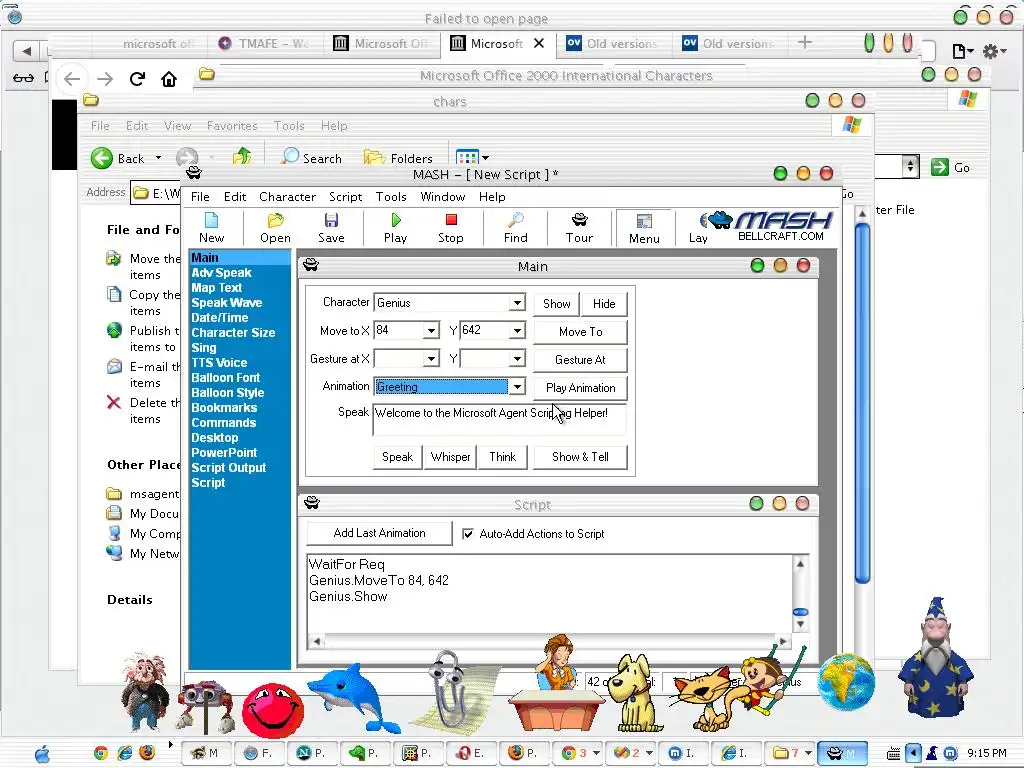Click Search in the chars Explorer toolbar
Image resolution: width=1024 pixels, height=768 pixels.
point(312,157)
